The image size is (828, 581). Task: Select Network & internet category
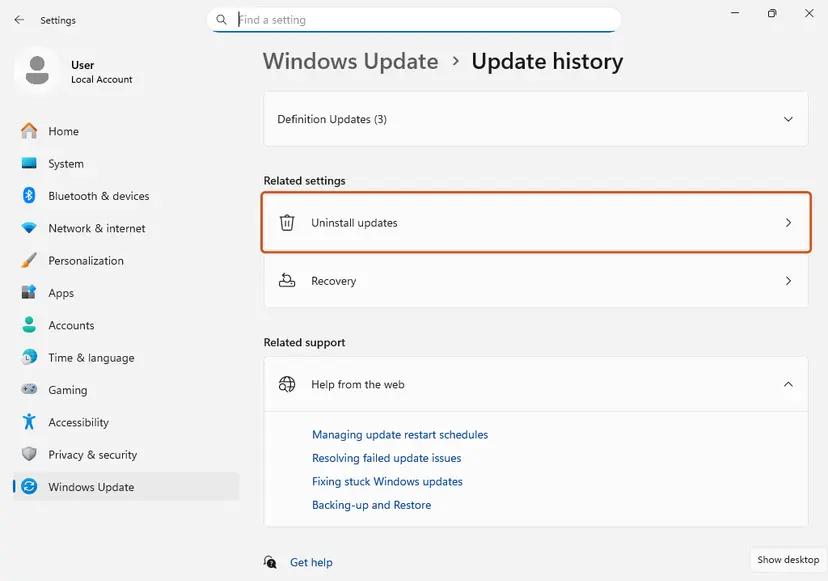click(x=126, y=228)
